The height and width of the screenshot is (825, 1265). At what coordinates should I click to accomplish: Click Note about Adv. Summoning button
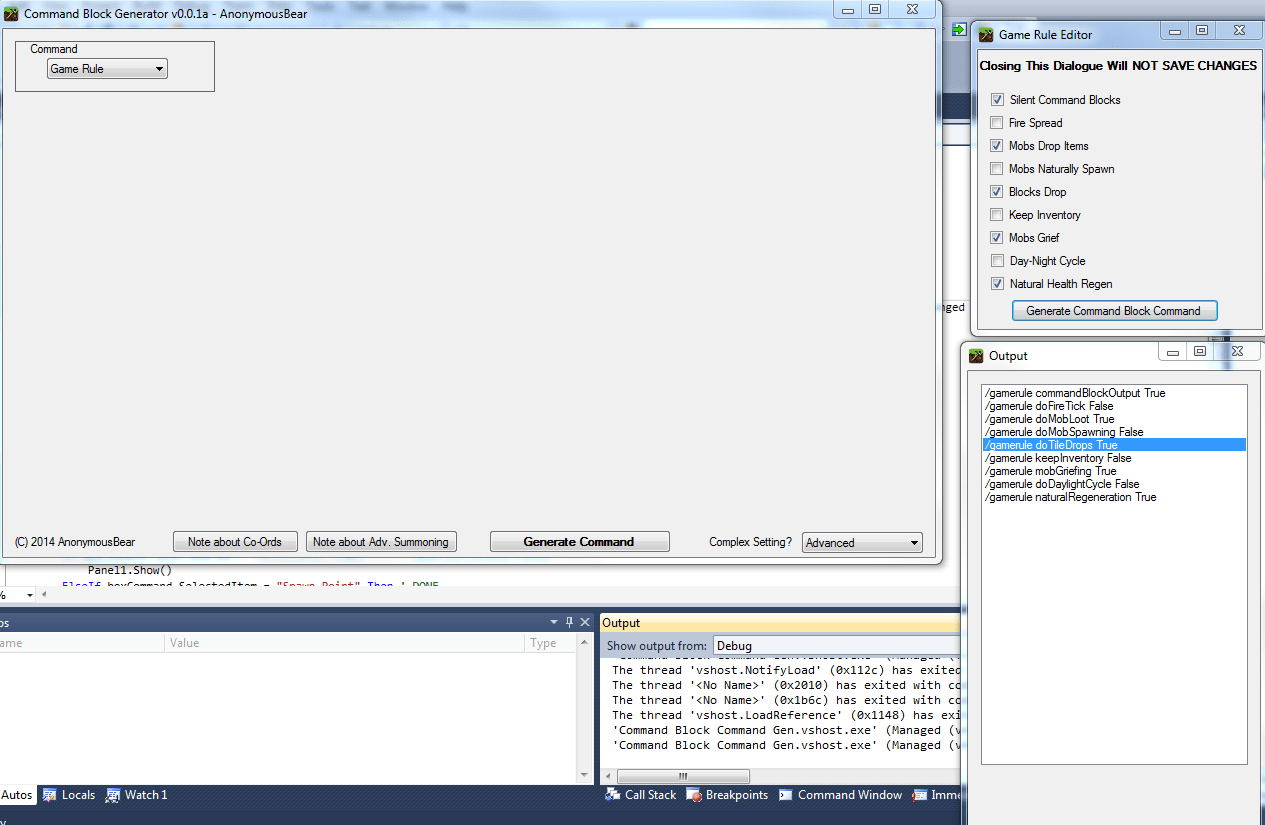click(x=381, y=541)
